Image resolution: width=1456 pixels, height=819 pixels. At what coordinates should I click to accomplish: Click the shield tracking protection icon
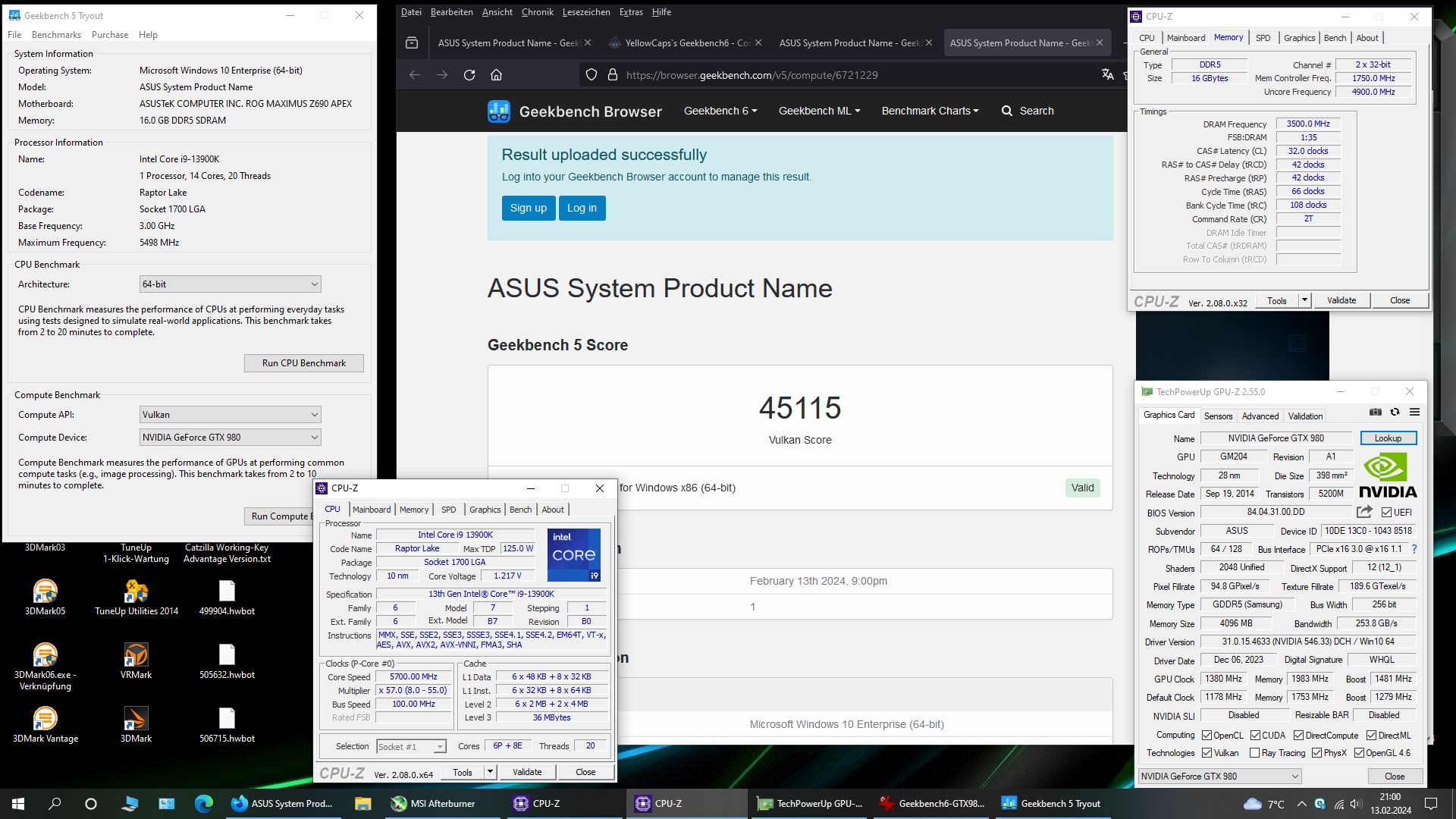[x=591, y=75]
